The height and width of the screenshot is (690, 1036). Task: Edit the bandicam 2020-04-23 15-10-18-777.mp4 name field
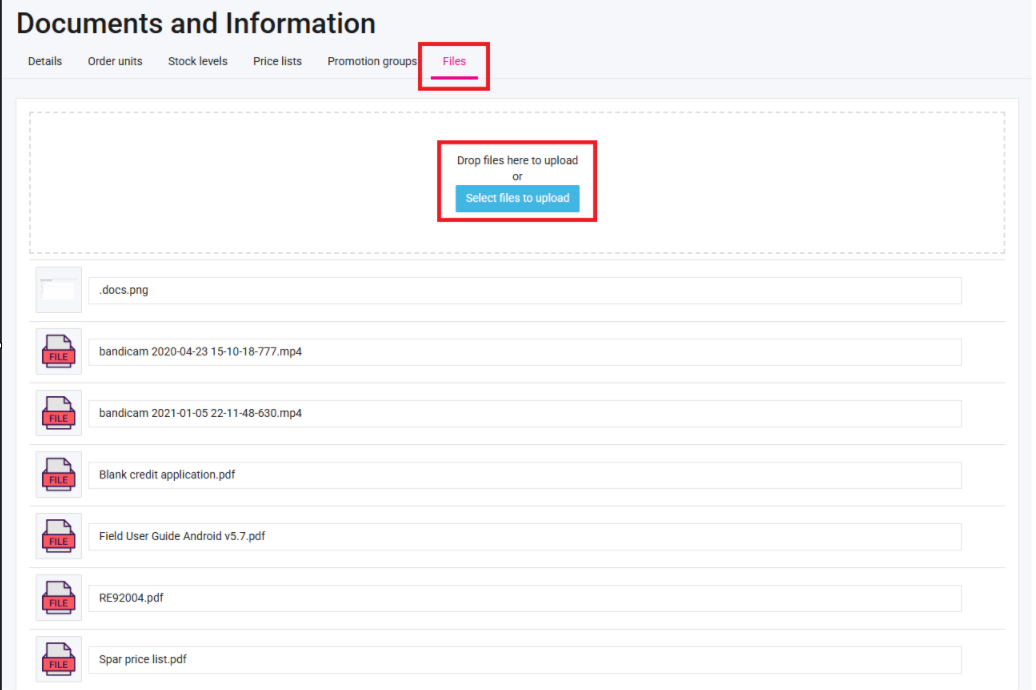pyautogui.click(x=524, y=352)
